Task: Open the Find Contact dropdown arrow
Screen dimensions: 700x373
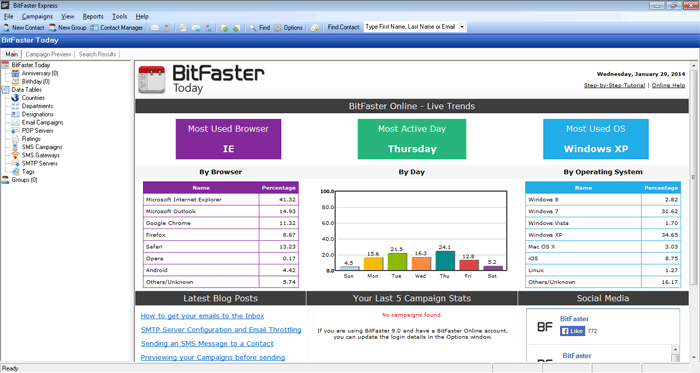Action: 462,27
